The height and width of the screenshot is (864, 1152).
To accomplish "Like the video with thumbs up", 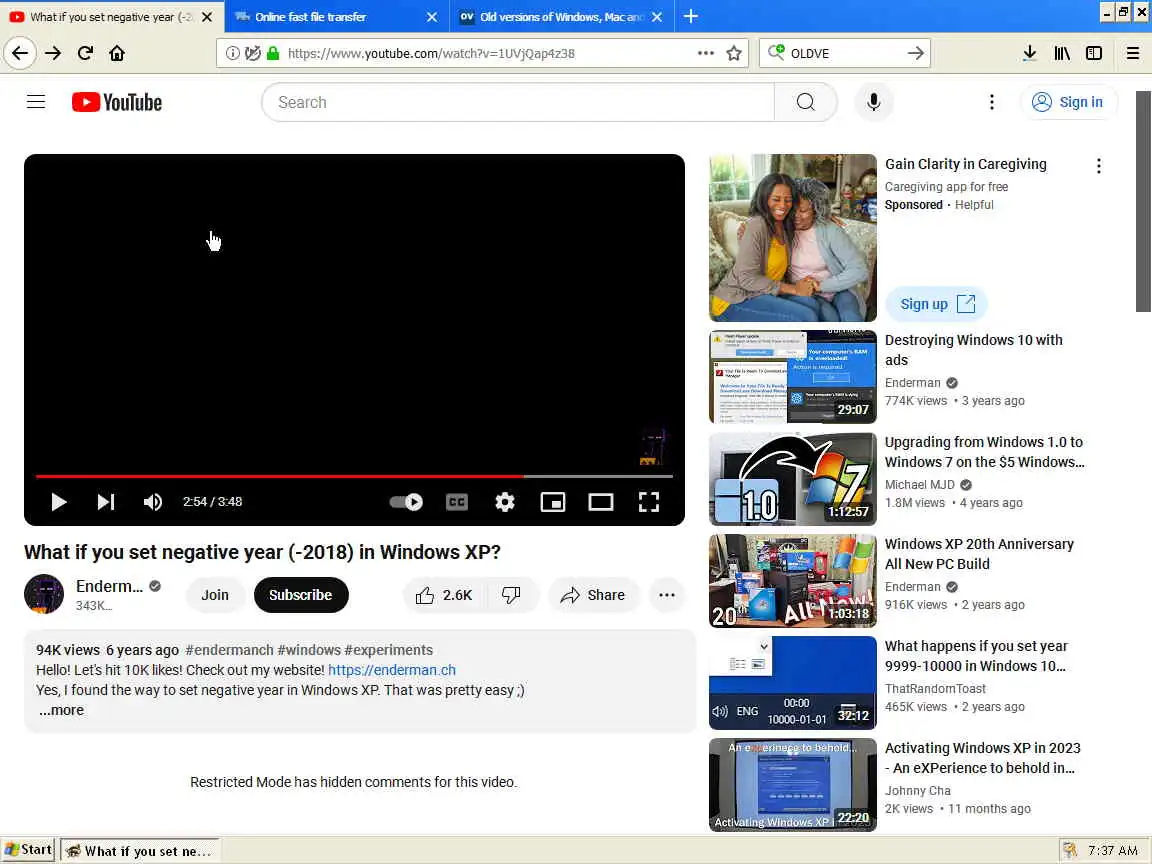I will [445, 595].
